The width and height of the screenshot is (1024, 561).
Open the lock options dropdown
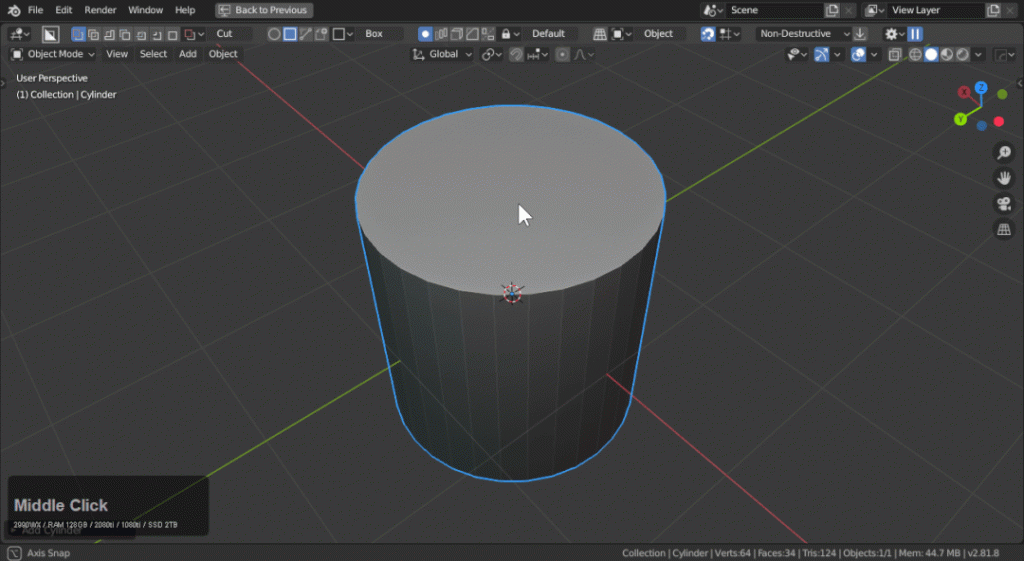[x=510, y=33]
